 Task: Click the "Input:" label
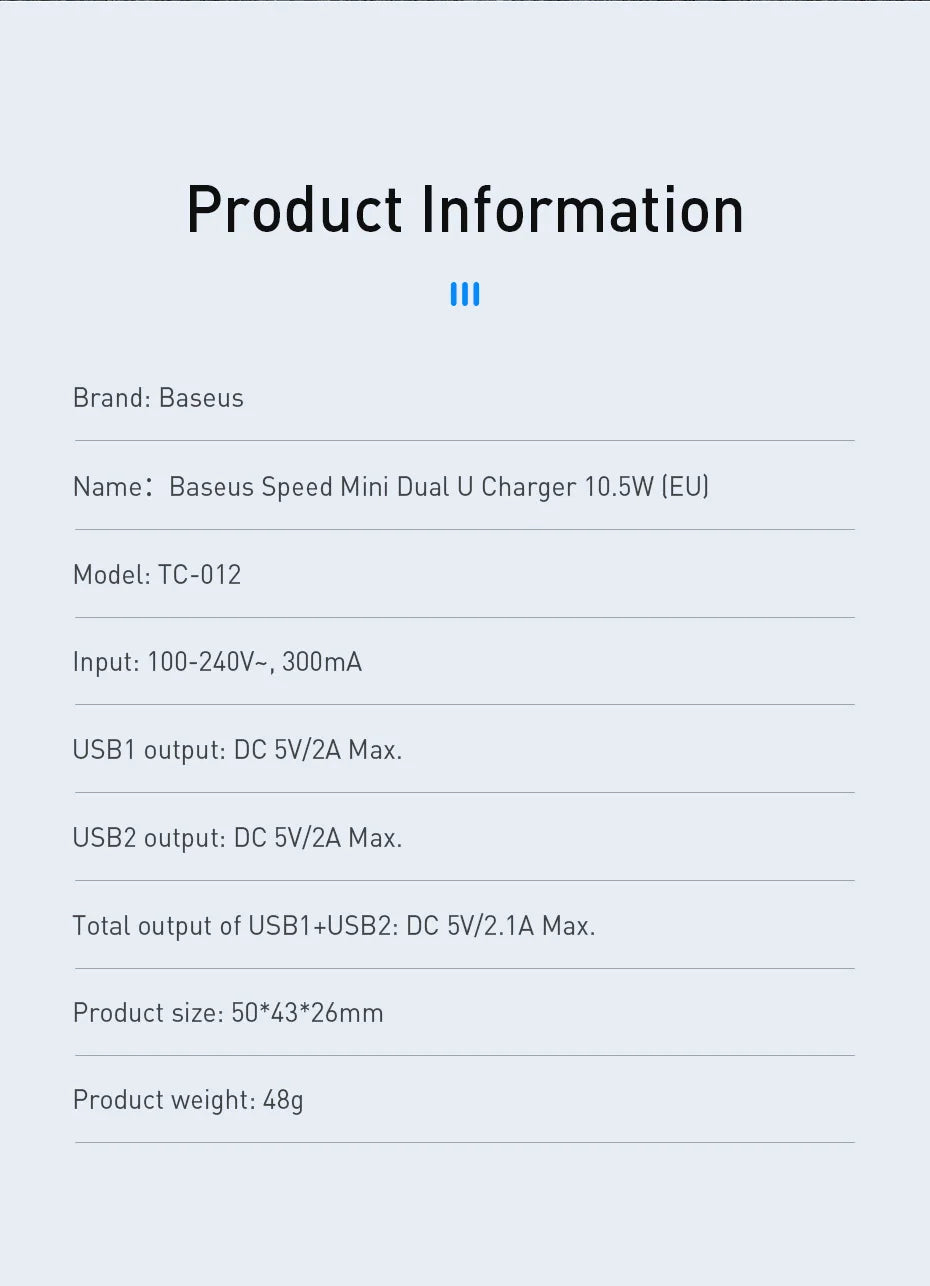106,662
